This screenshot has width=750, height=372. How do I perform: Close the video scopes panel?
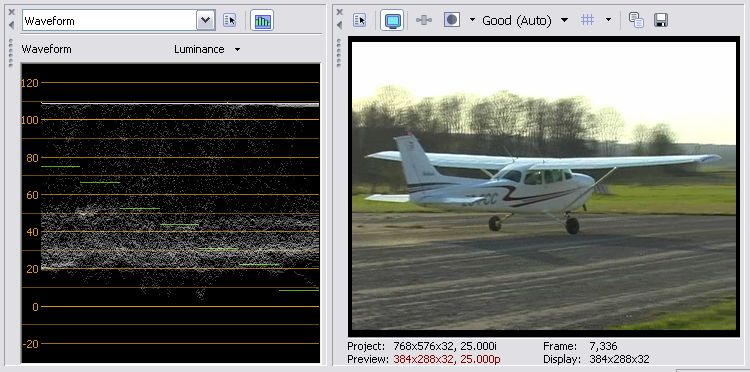click(11, 12)
